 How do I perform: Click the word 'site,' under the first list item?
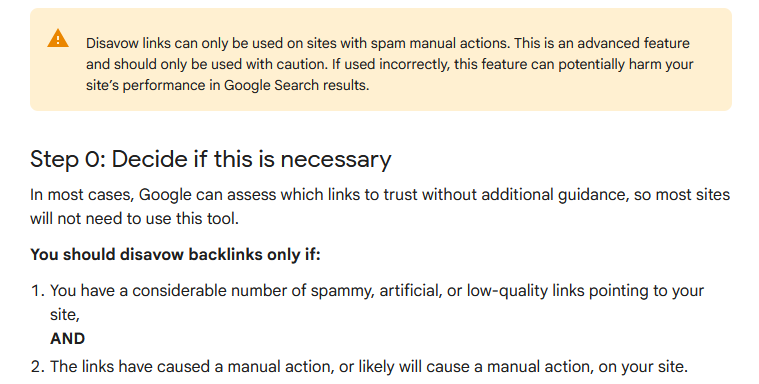[65, 315]
